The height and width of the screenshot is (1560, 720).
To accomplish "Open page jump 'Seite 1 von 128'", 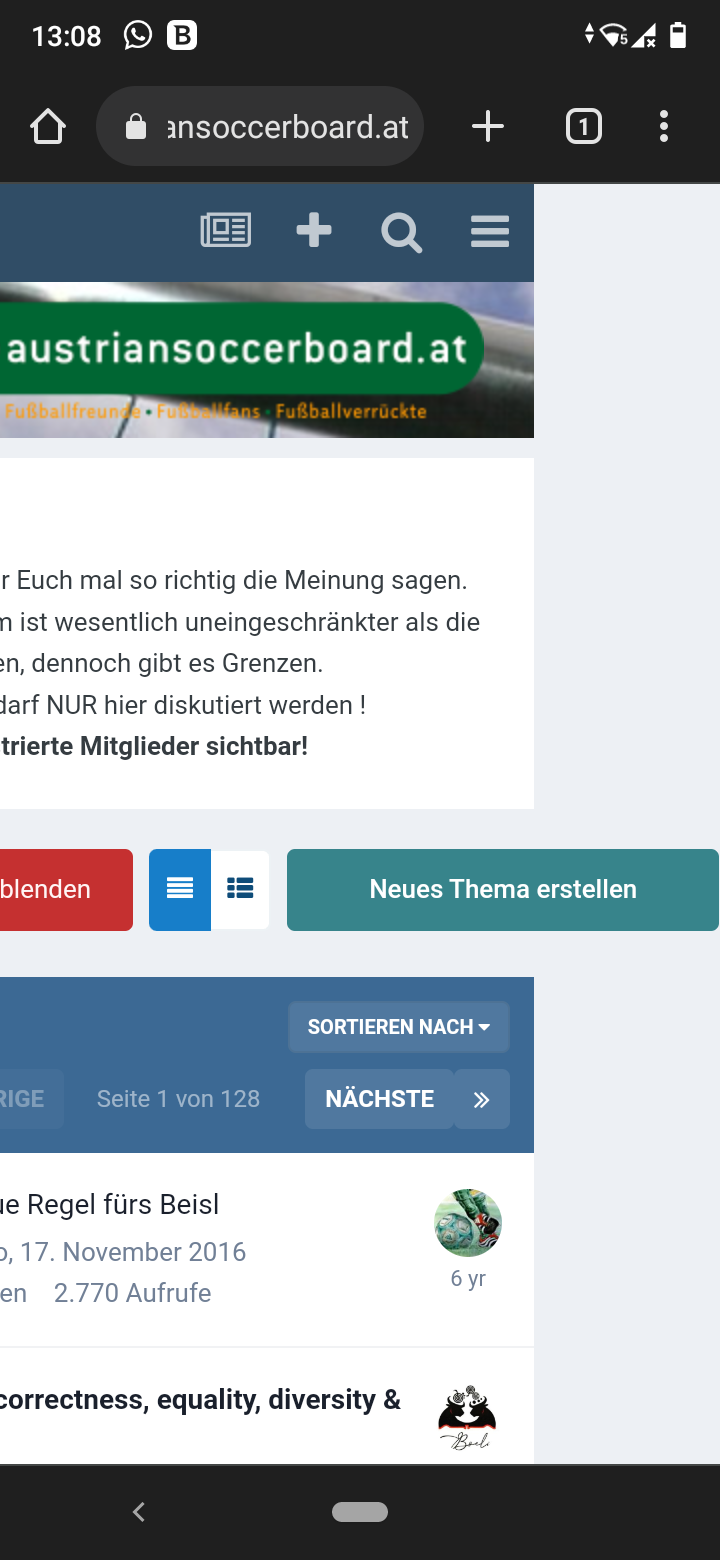I will (178, 1099).
